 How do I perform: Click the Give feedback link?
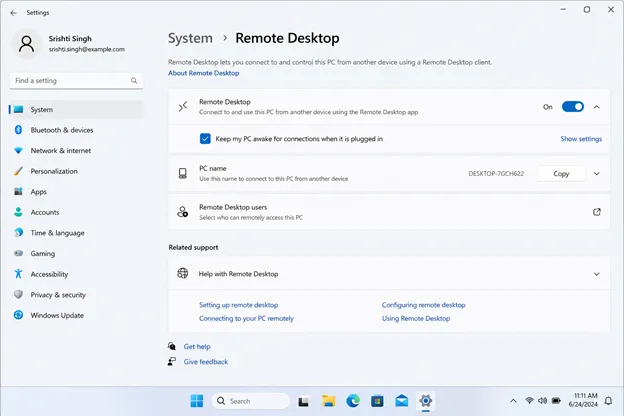(206, 361)
